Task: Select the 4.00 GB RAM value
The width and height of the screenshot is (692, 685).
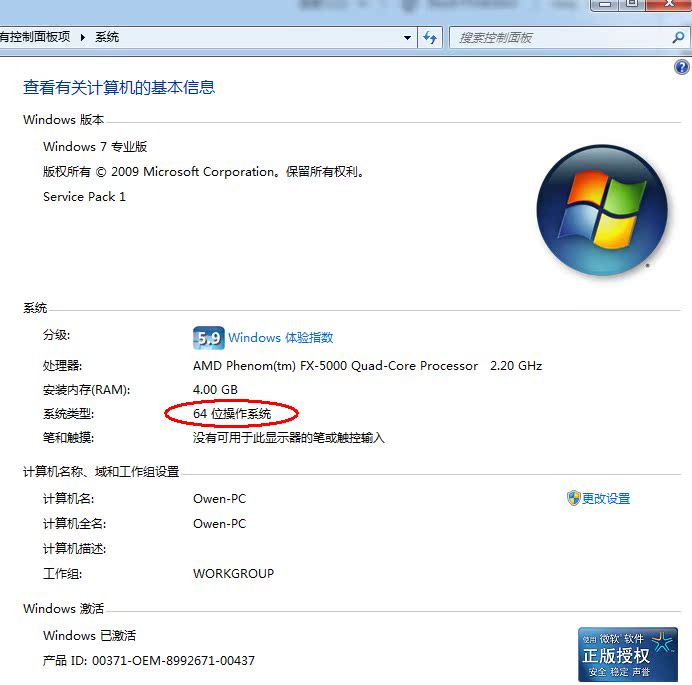Action: pyautogui.click(x=215, y=389)
